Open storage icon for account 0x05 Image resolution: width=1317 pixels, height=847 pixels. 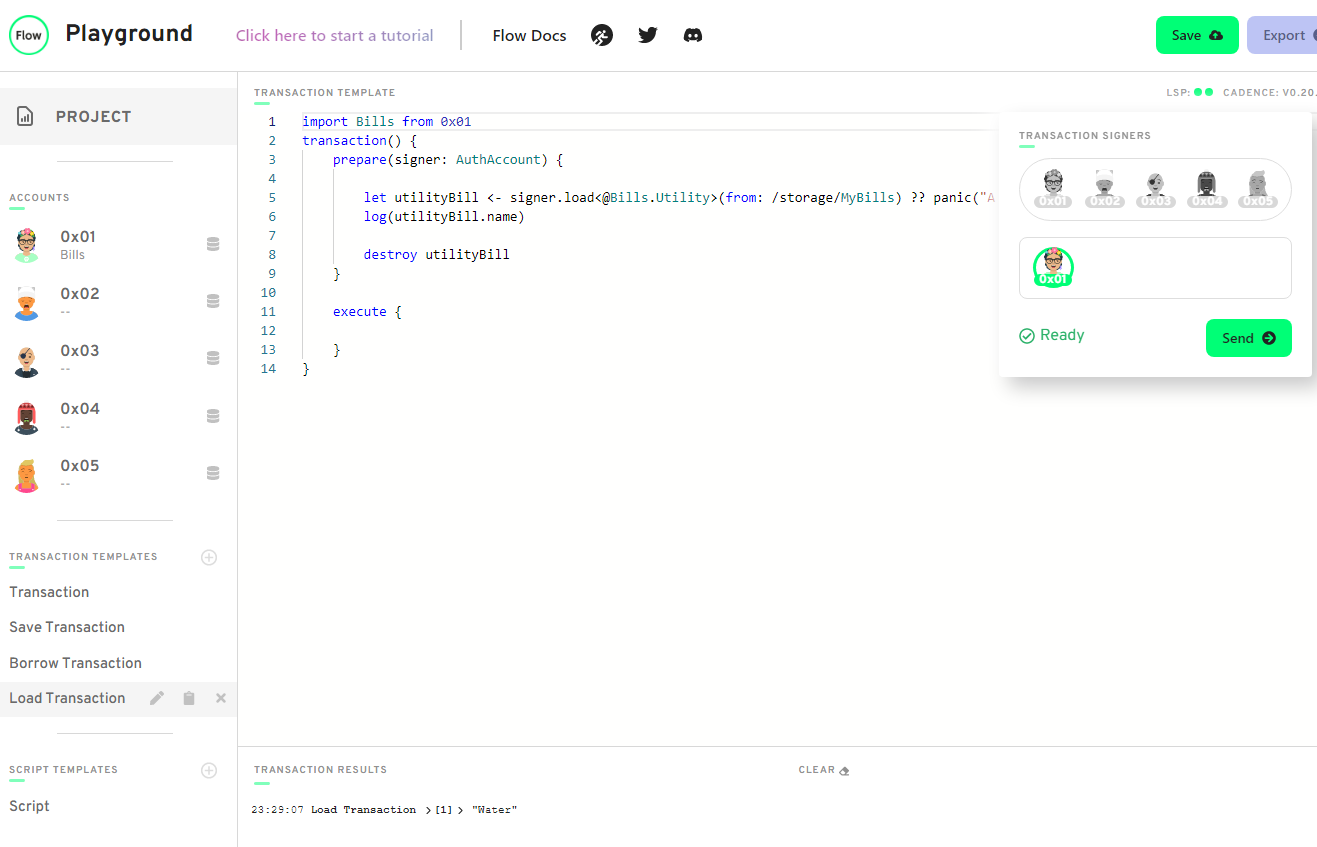(x=213, y=473)
